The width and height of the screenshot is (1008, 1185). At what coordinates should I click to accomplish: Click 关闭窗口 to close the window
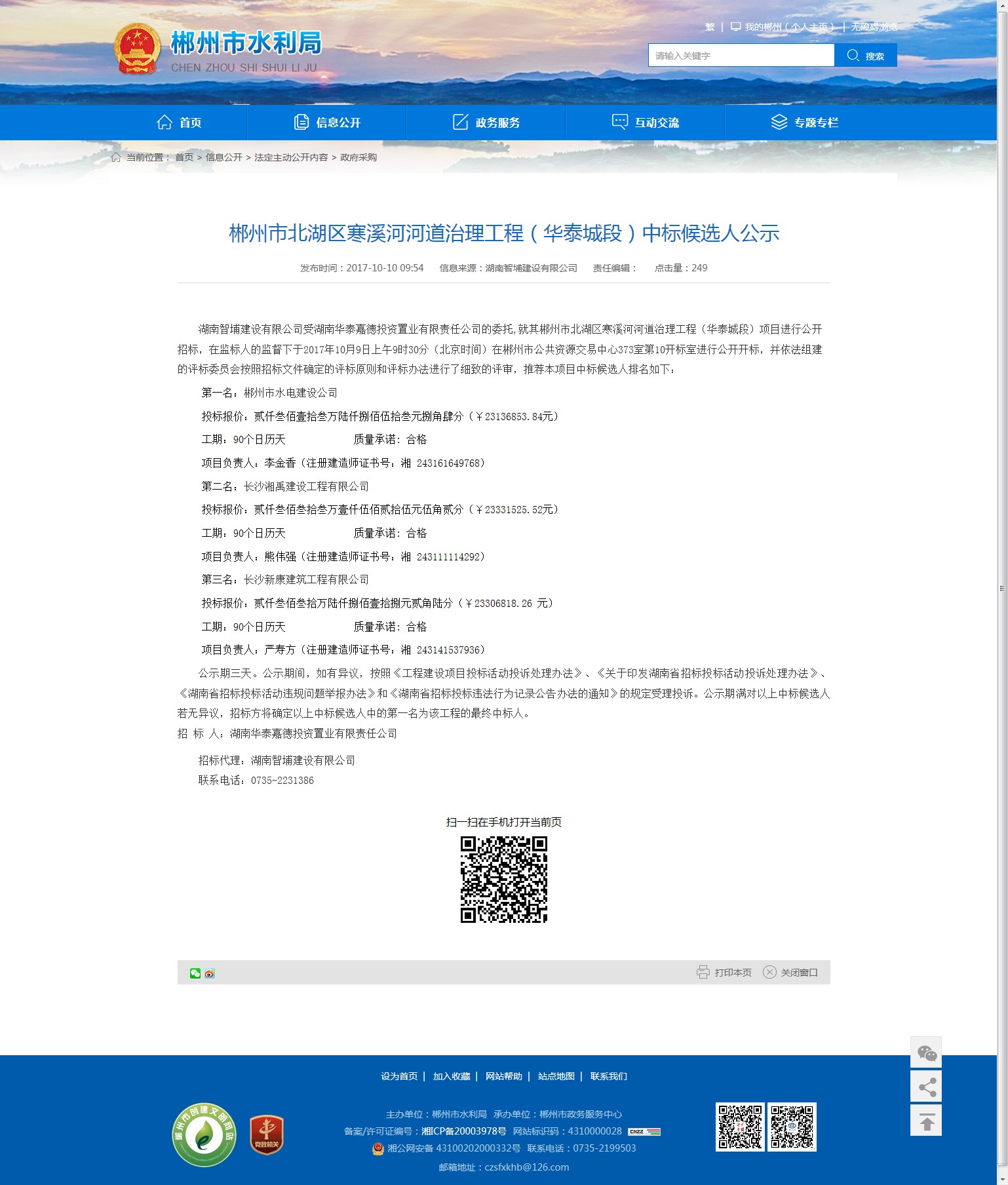[x=790, y=973]
